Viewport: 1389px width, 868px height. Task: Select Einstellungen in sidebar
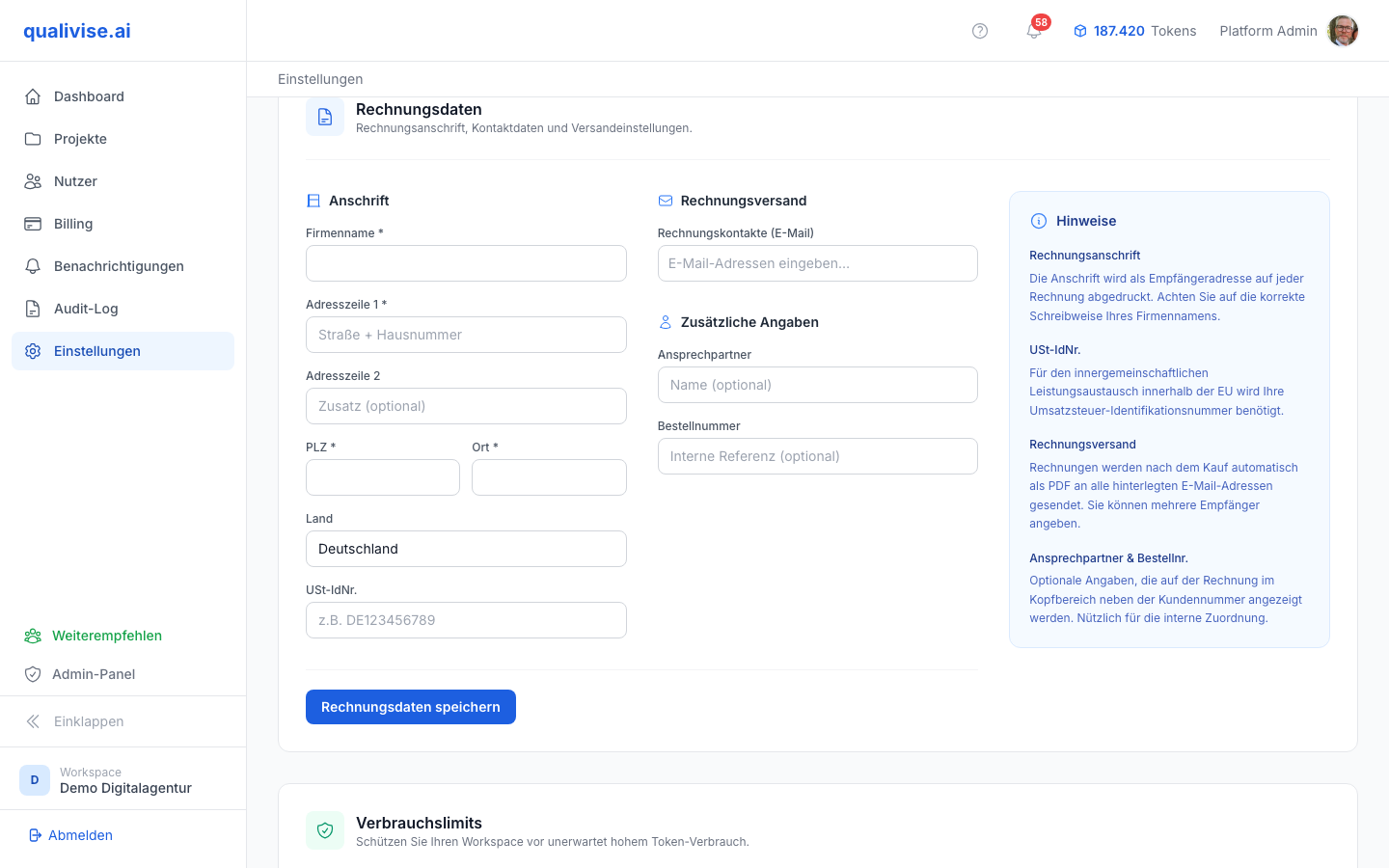point(123,351)
